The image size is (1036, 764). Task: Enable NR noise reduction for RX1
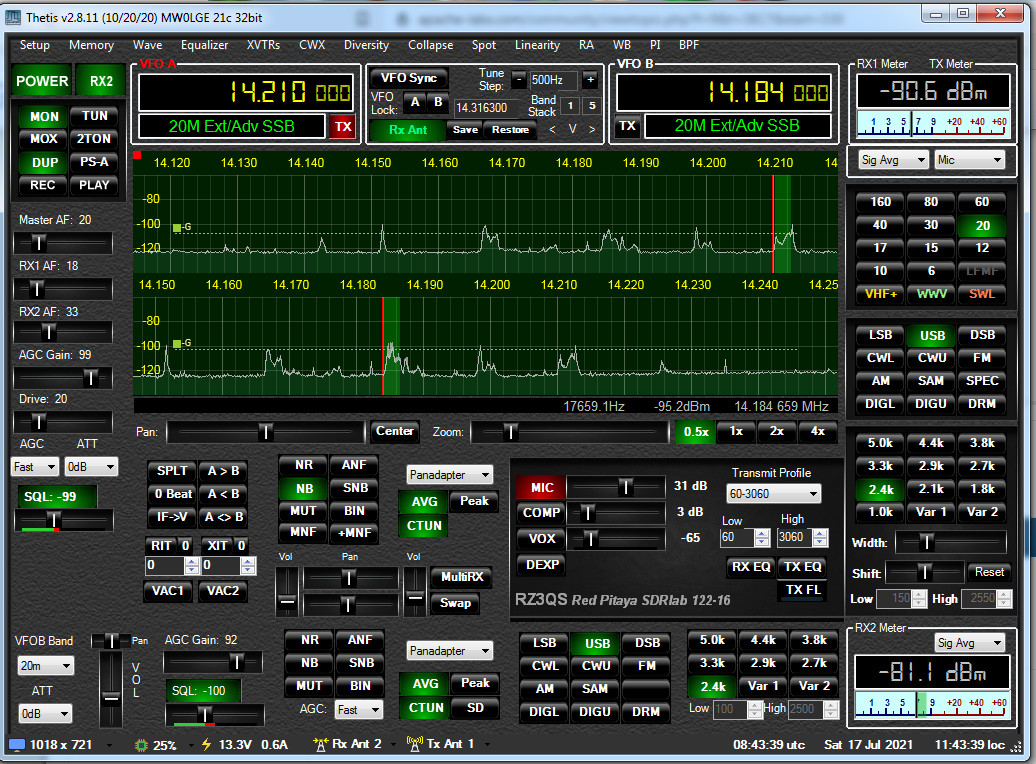[304, 465]
